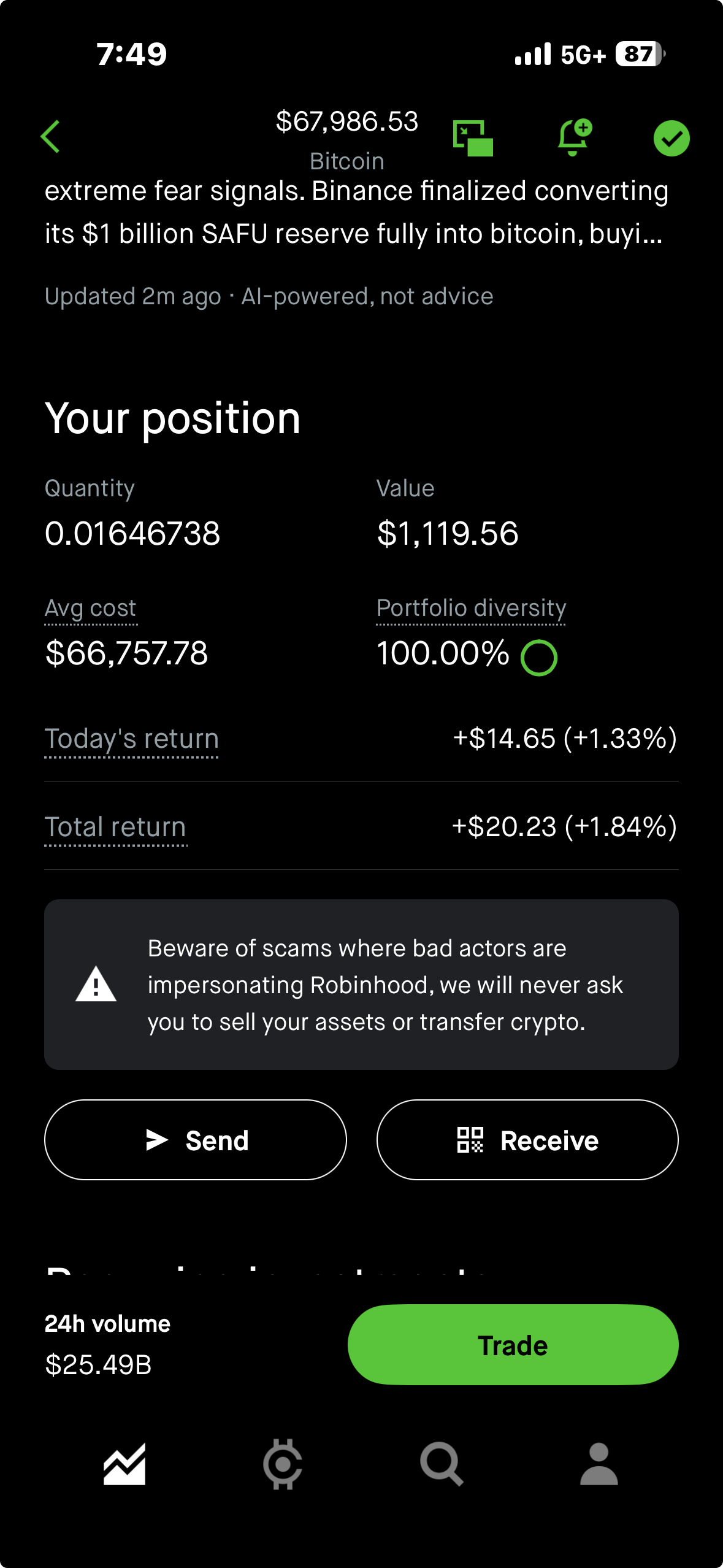Open the advanced chart view icon
723x1568 pixels.
coord(473,138)
